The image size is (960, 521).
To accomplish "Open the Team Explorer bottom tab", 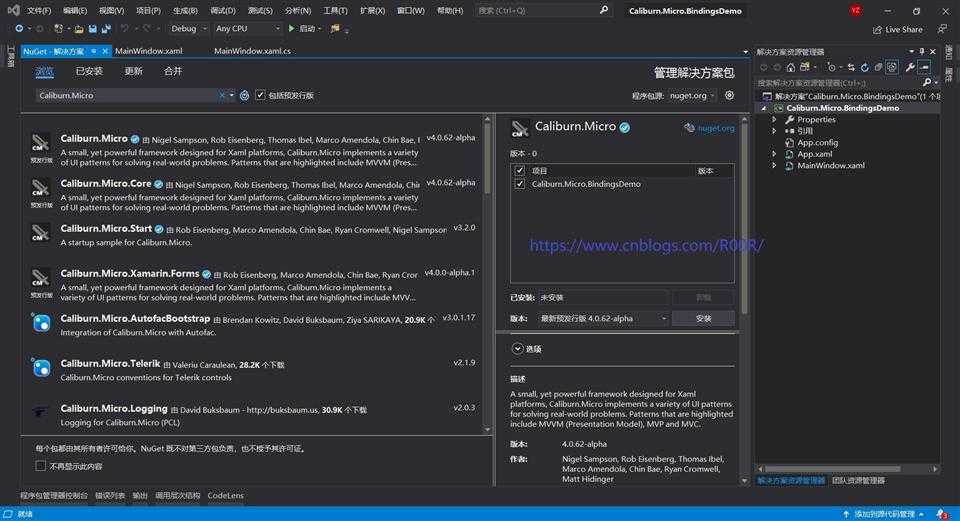I will pyautogui.click(x=858, y=481).
